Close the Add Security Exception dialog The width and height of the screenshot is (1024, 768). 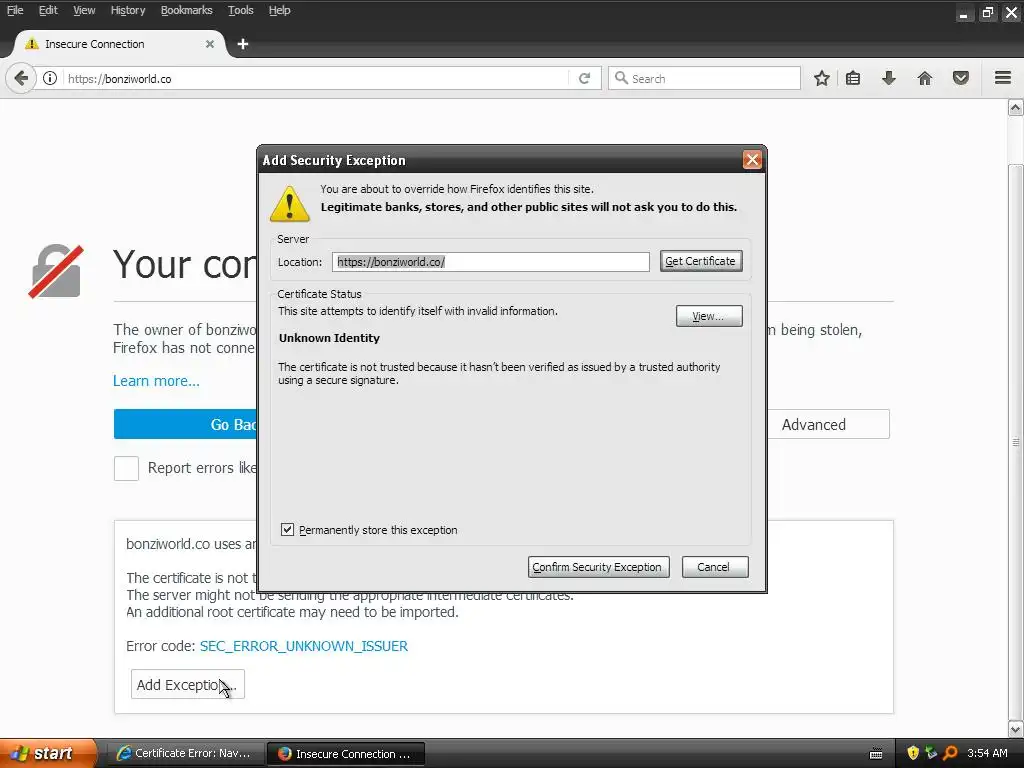tap(752, 160)
